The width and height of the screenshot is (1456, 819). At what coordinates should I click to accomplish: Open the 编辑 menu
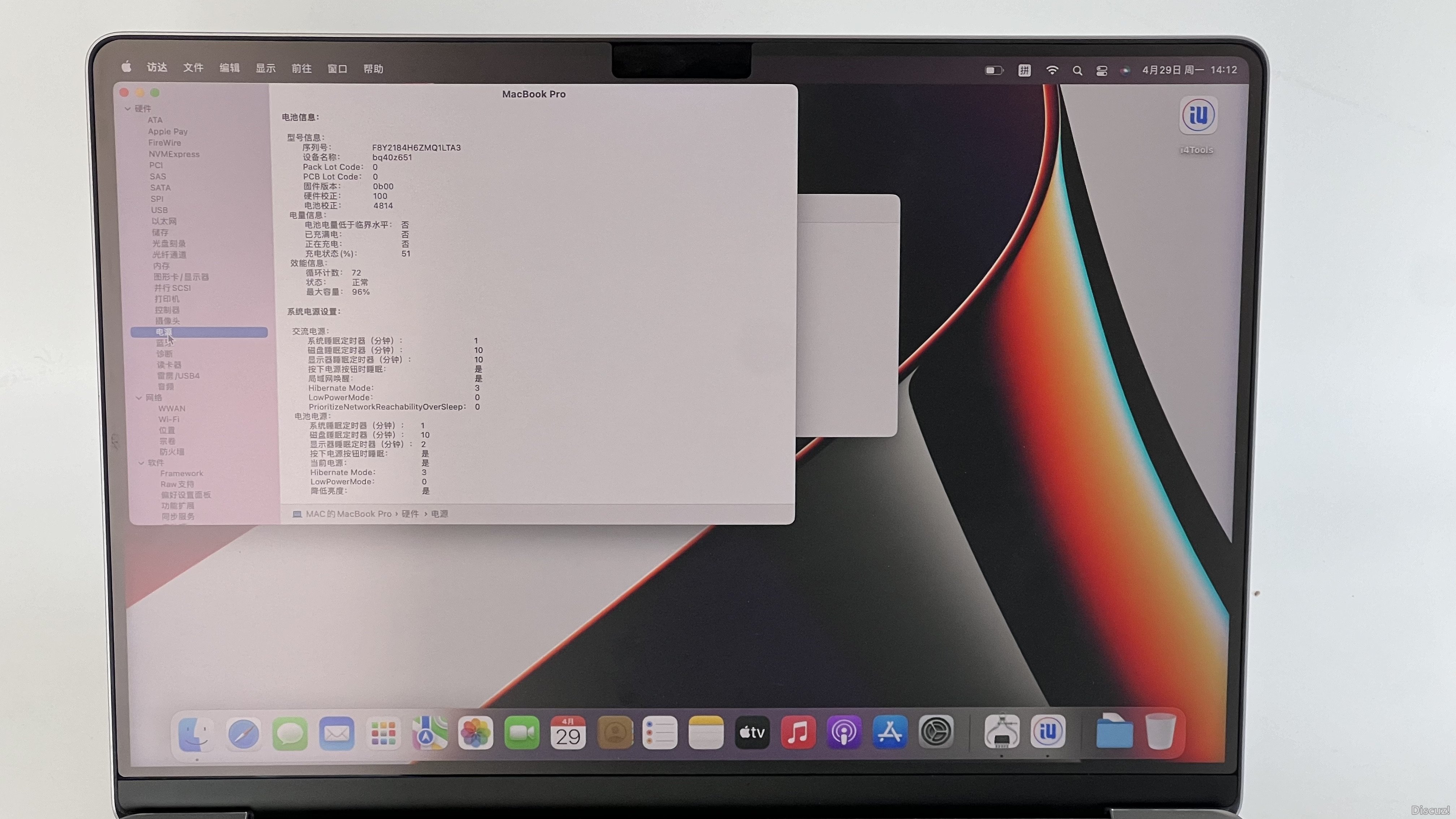coord(229,68)
